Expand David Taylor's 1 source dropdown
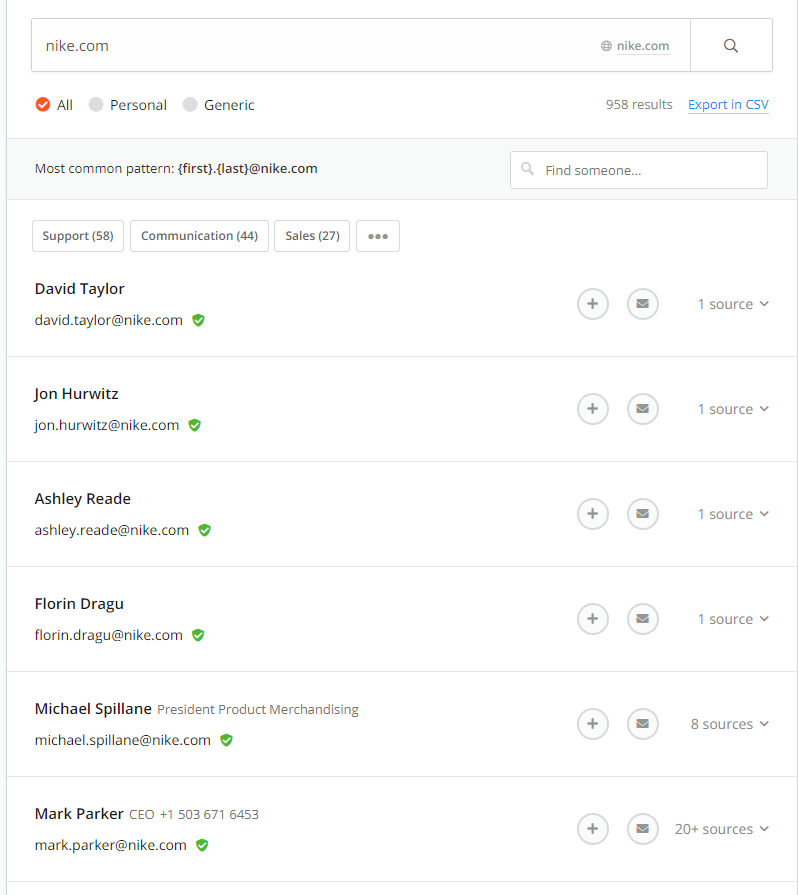The width and height of the screenshot is (798, 895). click(x=733, y=304)
